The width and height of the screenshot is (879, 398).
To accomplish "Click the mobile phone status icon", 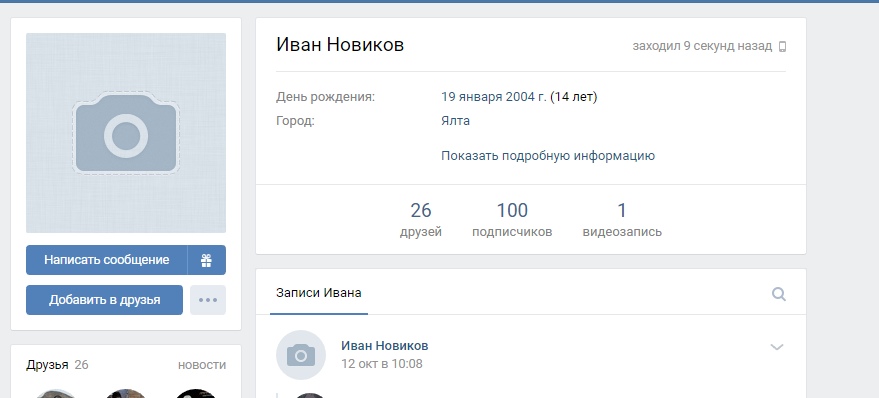I will (783, 47).
